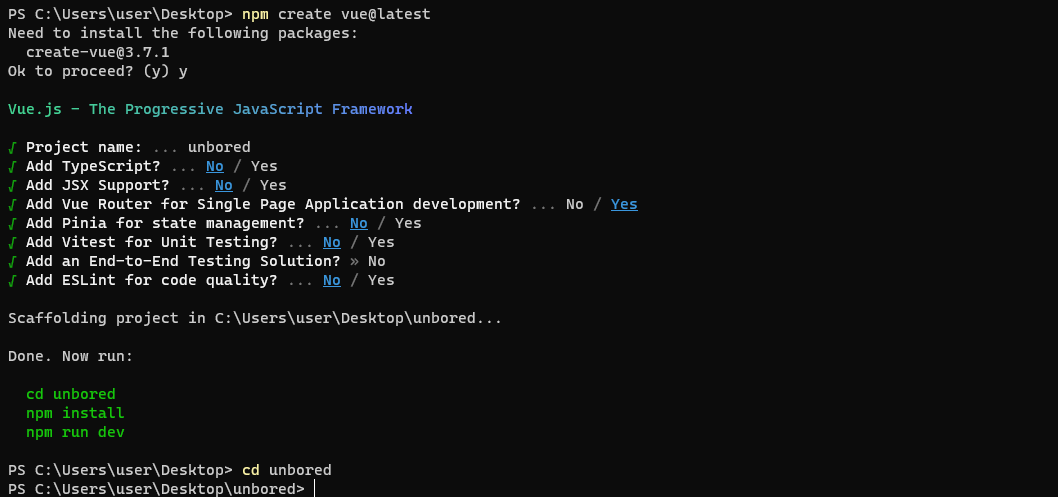Click the green 'cd unbored' suggested command
The width and height of the screenshot is (1058, 497).
pos(70,394)
